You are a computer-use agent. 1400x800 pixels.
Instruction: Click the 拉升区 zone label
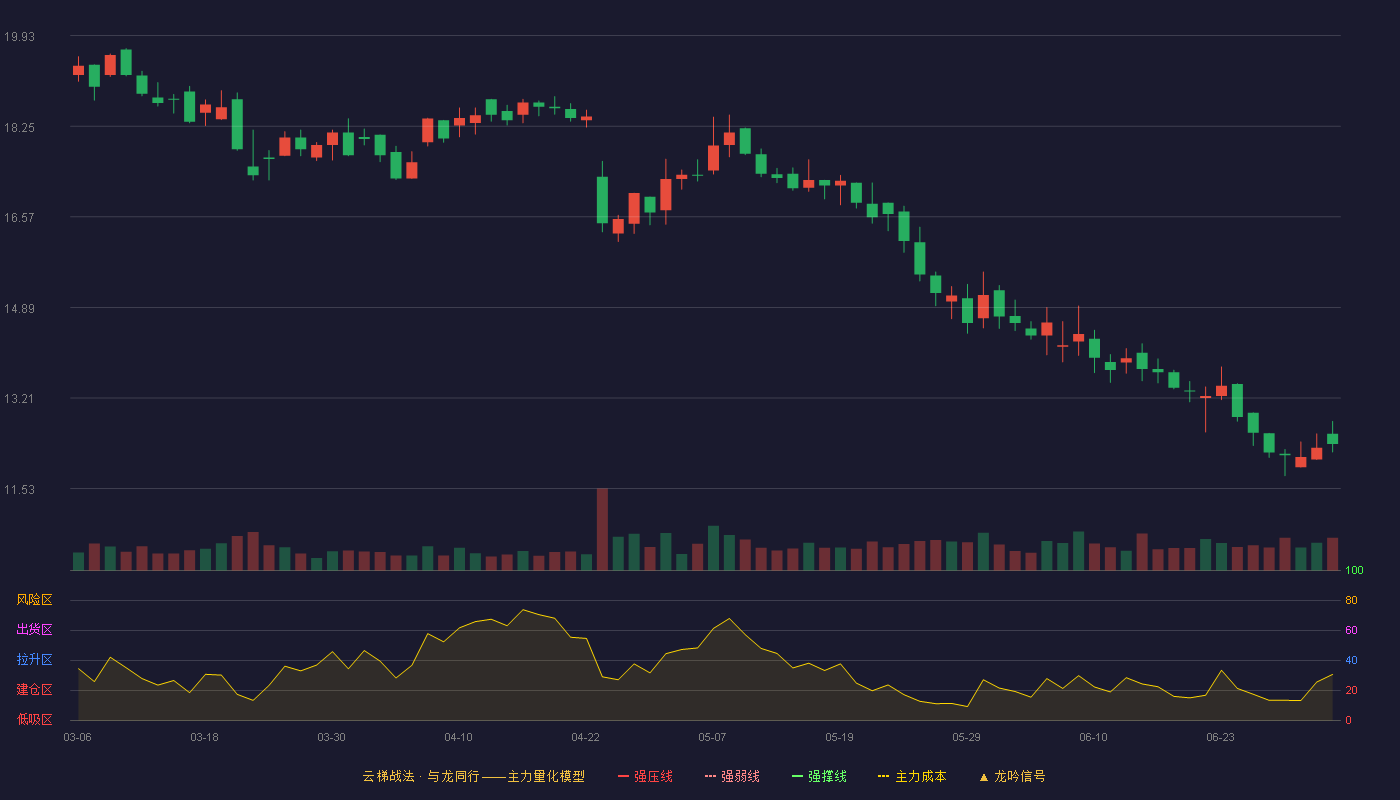pos(34,660)
